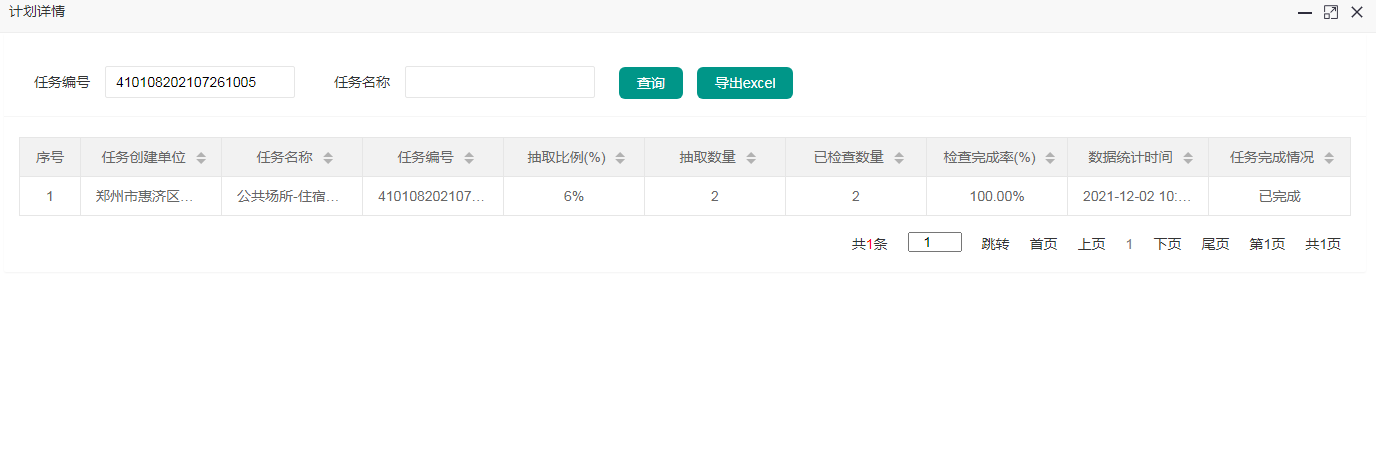Click cell 公共场所-住宿… in table row
1376x455 pixels.
292,196
